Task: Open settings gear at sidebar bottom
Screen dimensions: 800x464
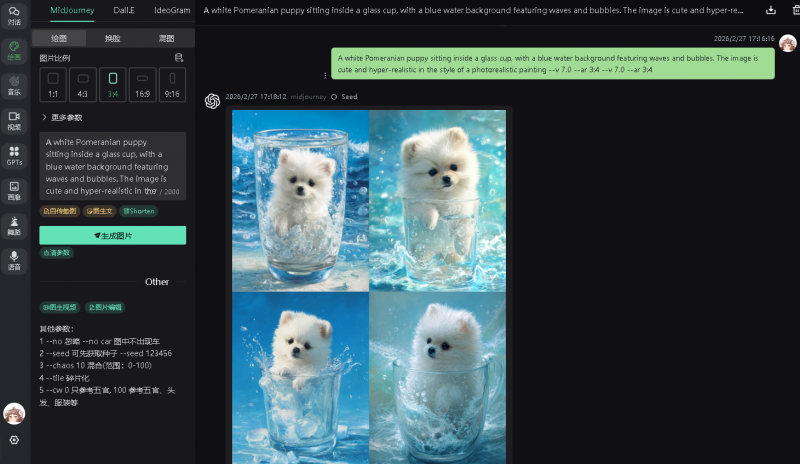Action: [14, 440]
